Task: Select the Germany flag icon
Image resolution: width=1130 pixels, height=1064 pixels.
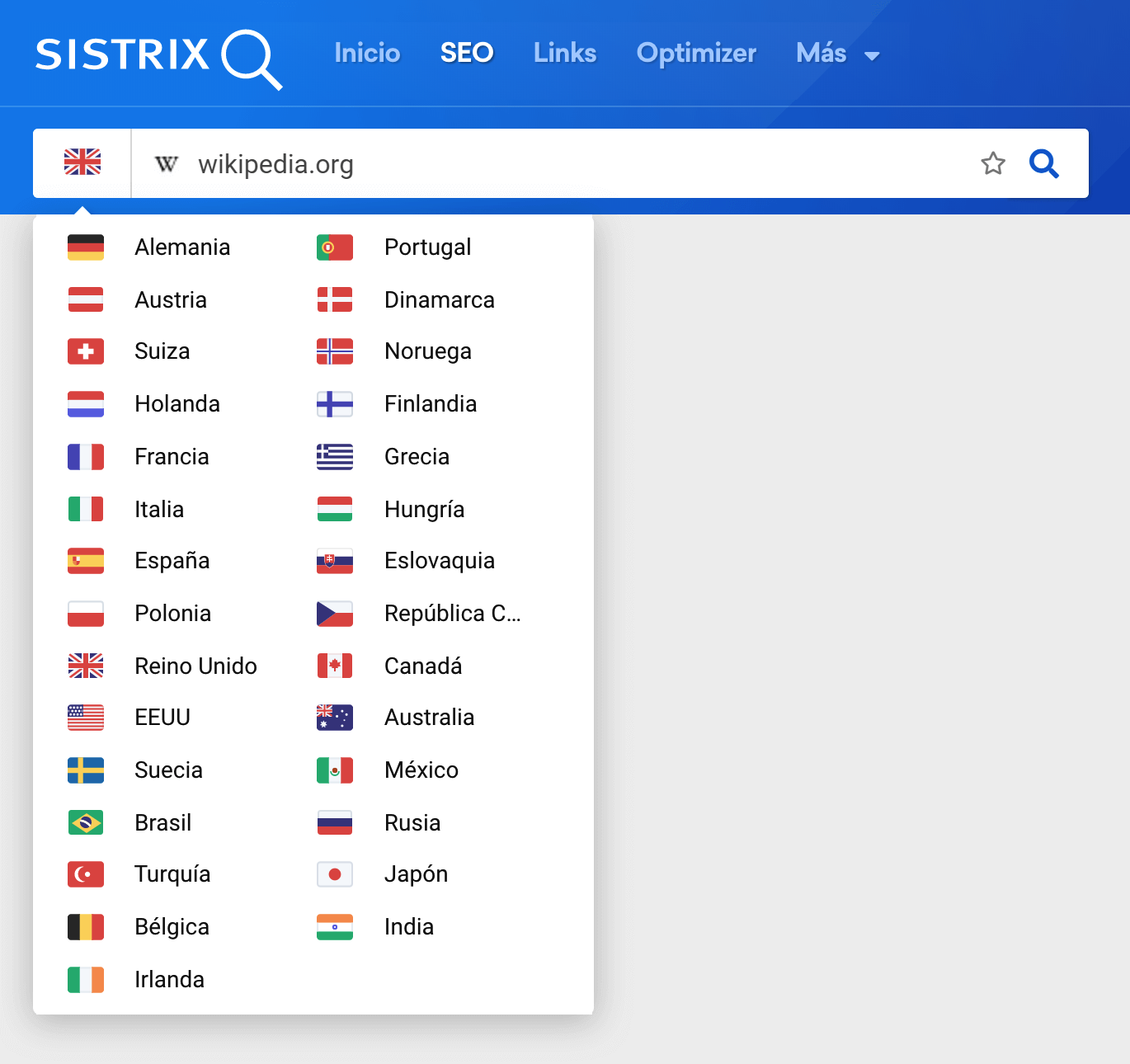Action: pos(86,247)
